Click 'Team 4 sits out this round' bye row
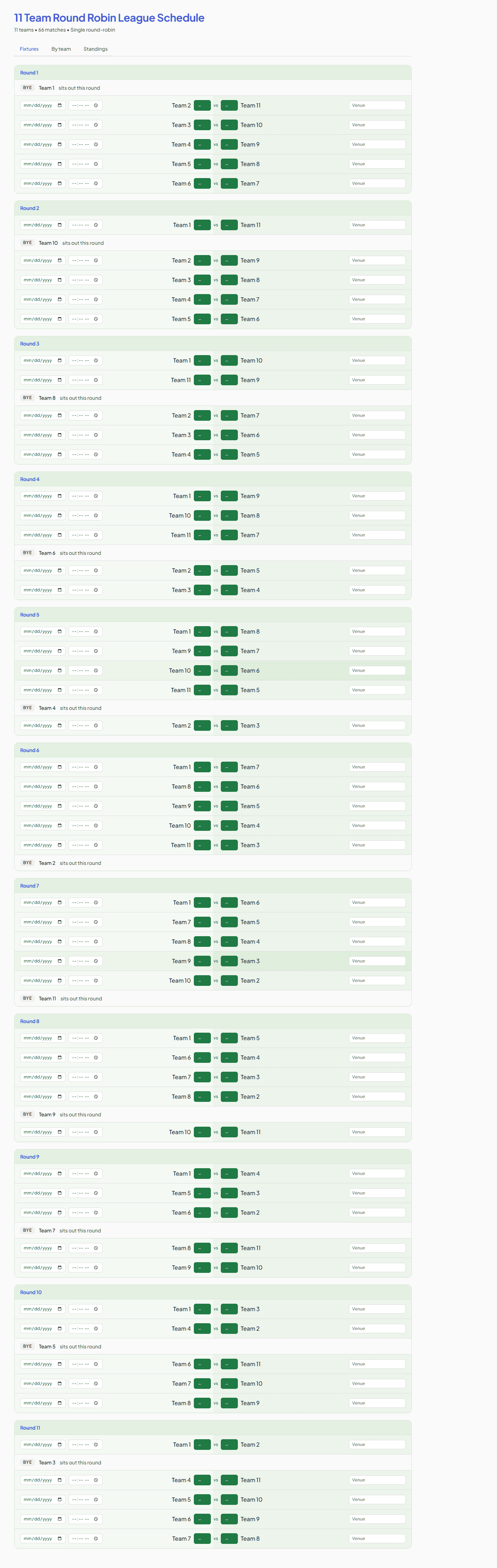497x1568 pixels. point(213,708)
